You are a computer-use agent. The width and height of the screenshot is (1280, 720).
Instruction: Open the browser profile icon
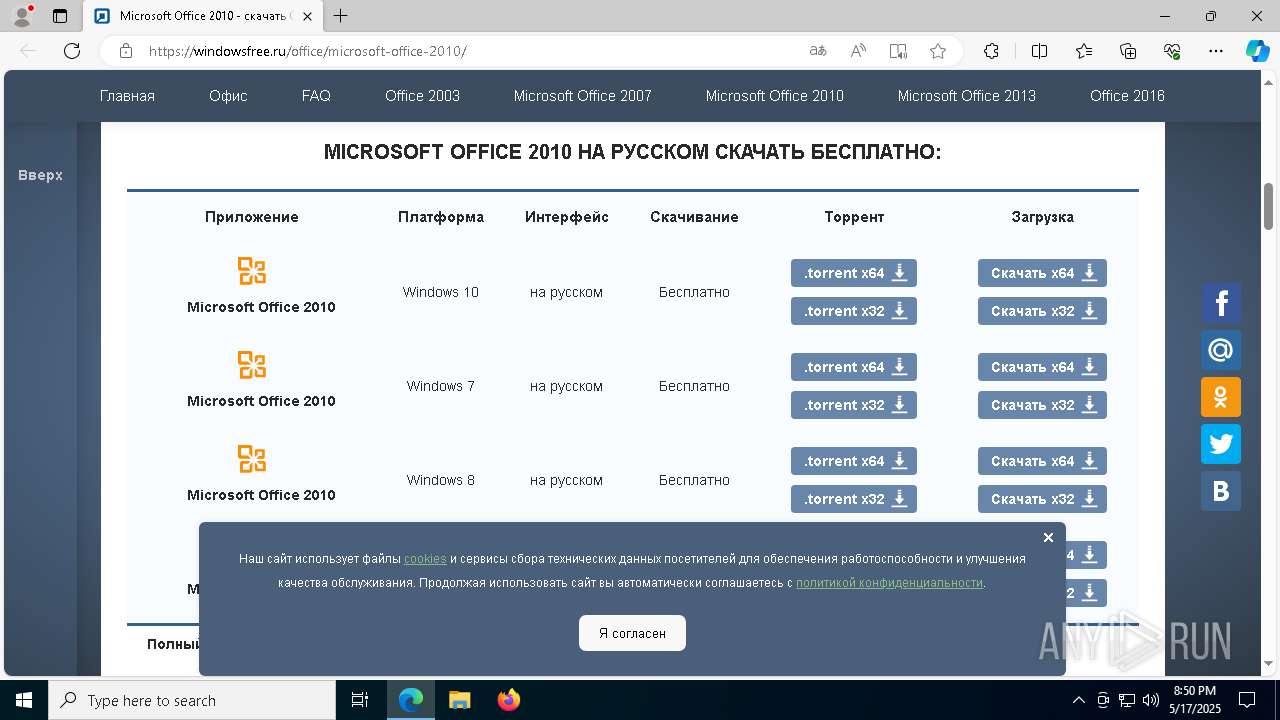click(x=22, y=16)
